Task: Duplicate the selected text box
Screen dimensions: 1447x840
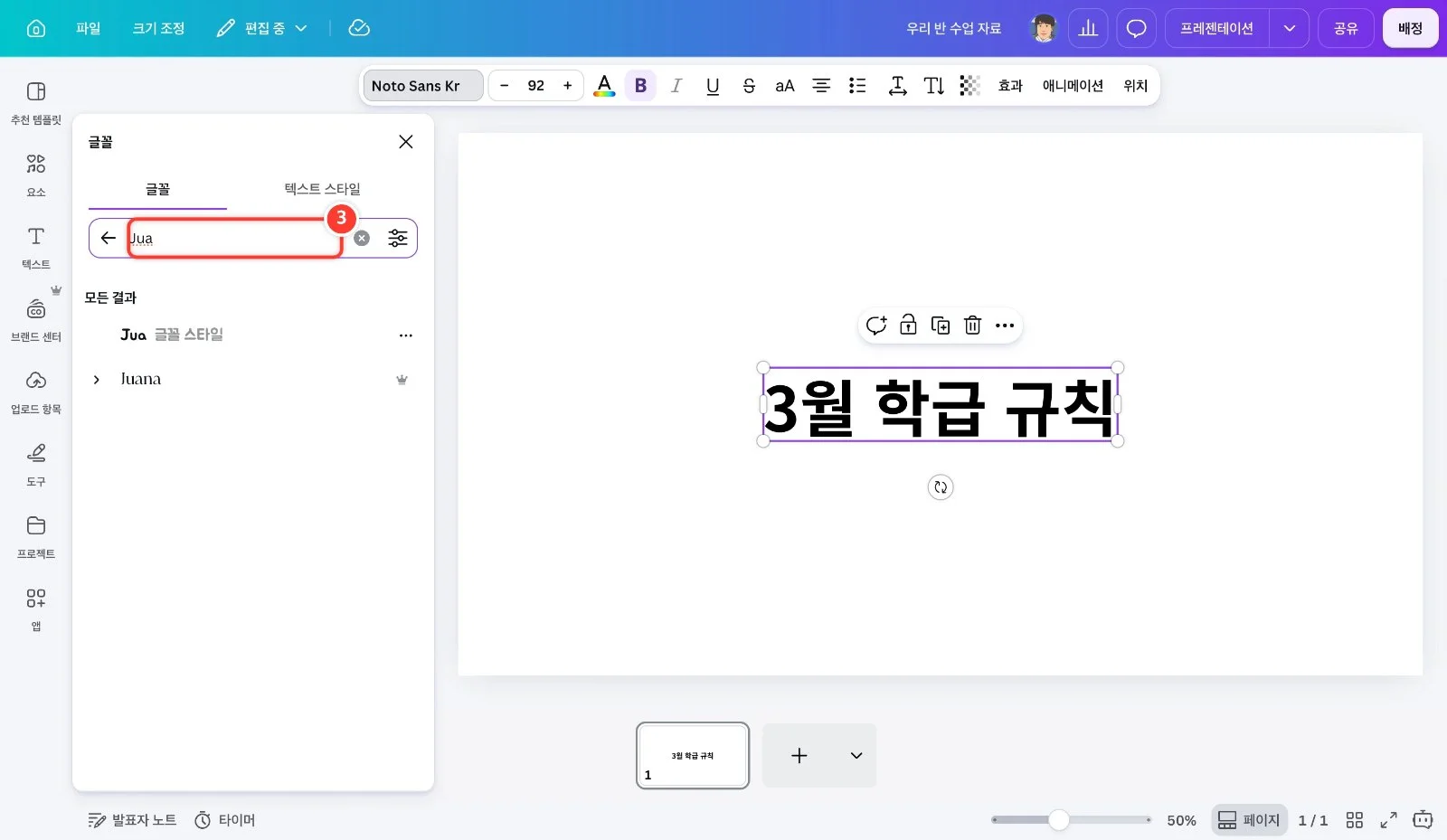Action: 941,326
